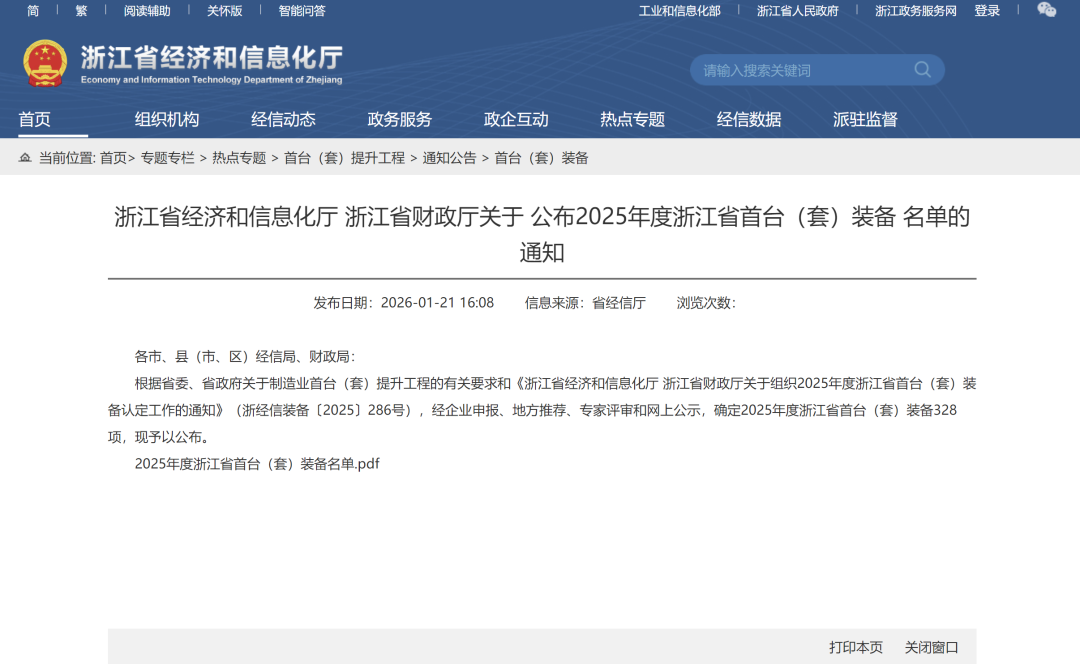Enable 关怀版 care mode
Viewport: 1080px width, 664px height.
224,11
